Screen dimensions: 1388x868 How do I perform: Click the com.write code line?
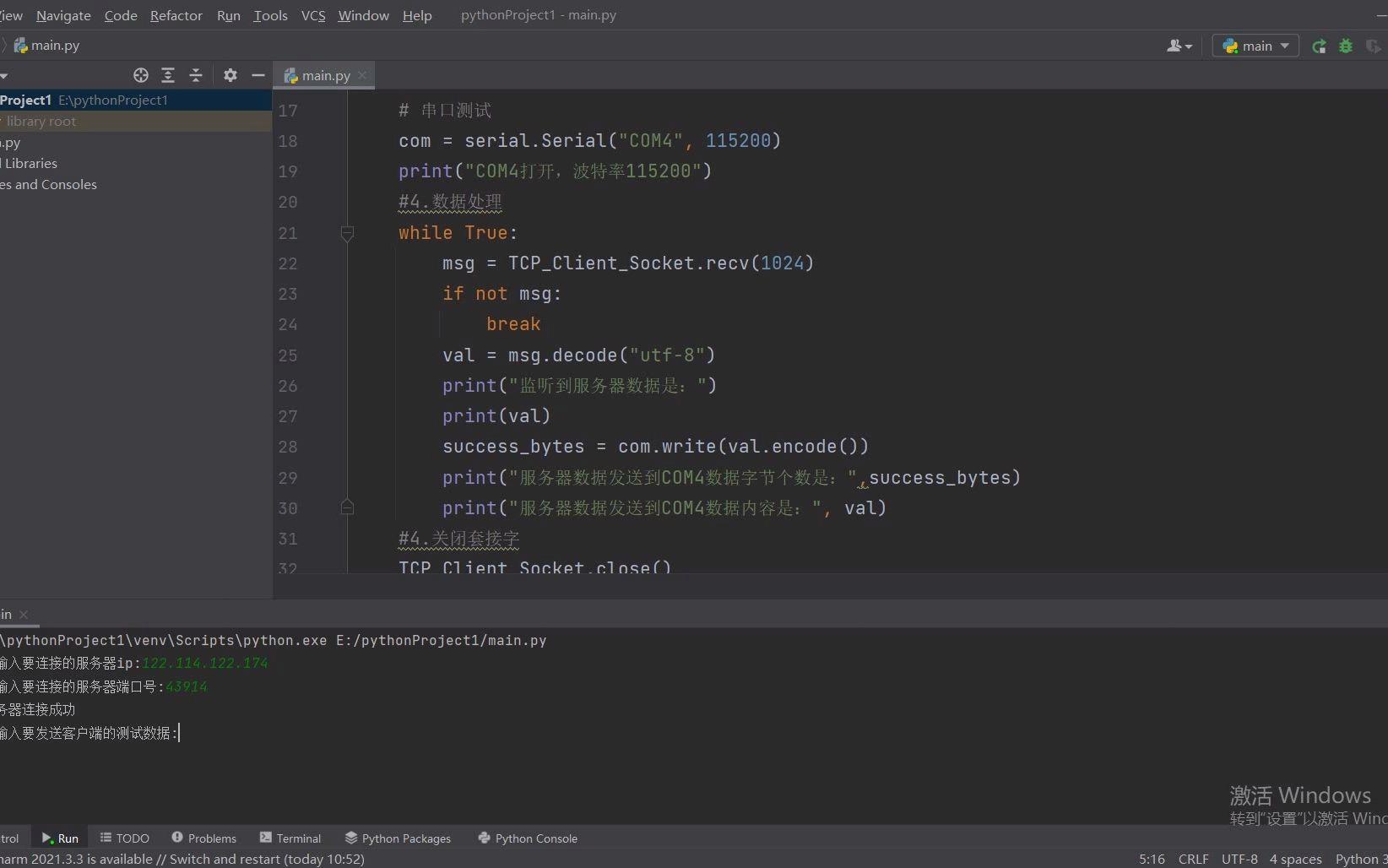coord(655,447)
